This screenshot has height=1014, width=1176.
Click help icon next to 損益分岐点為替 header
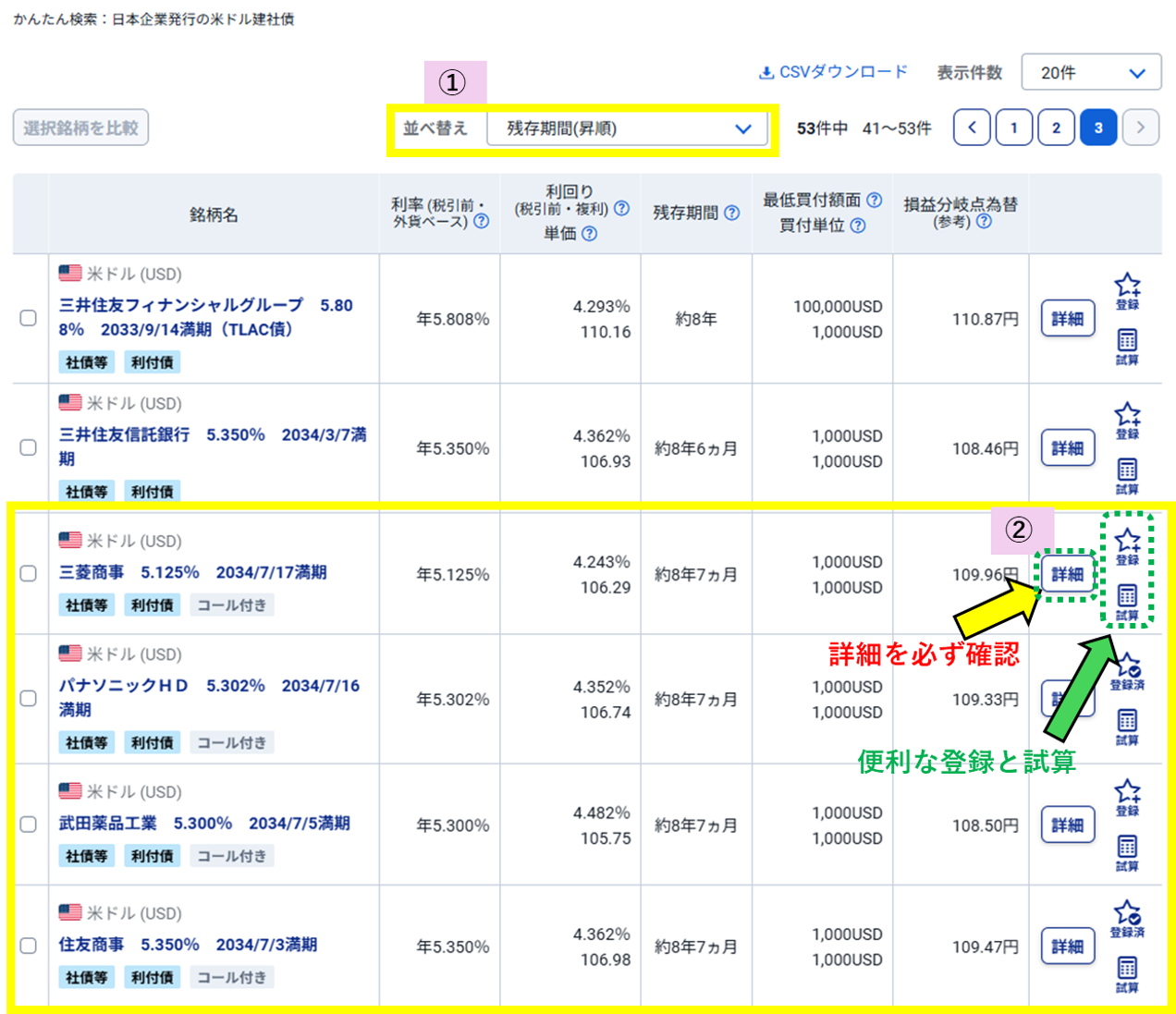click(x=984, y=222)
